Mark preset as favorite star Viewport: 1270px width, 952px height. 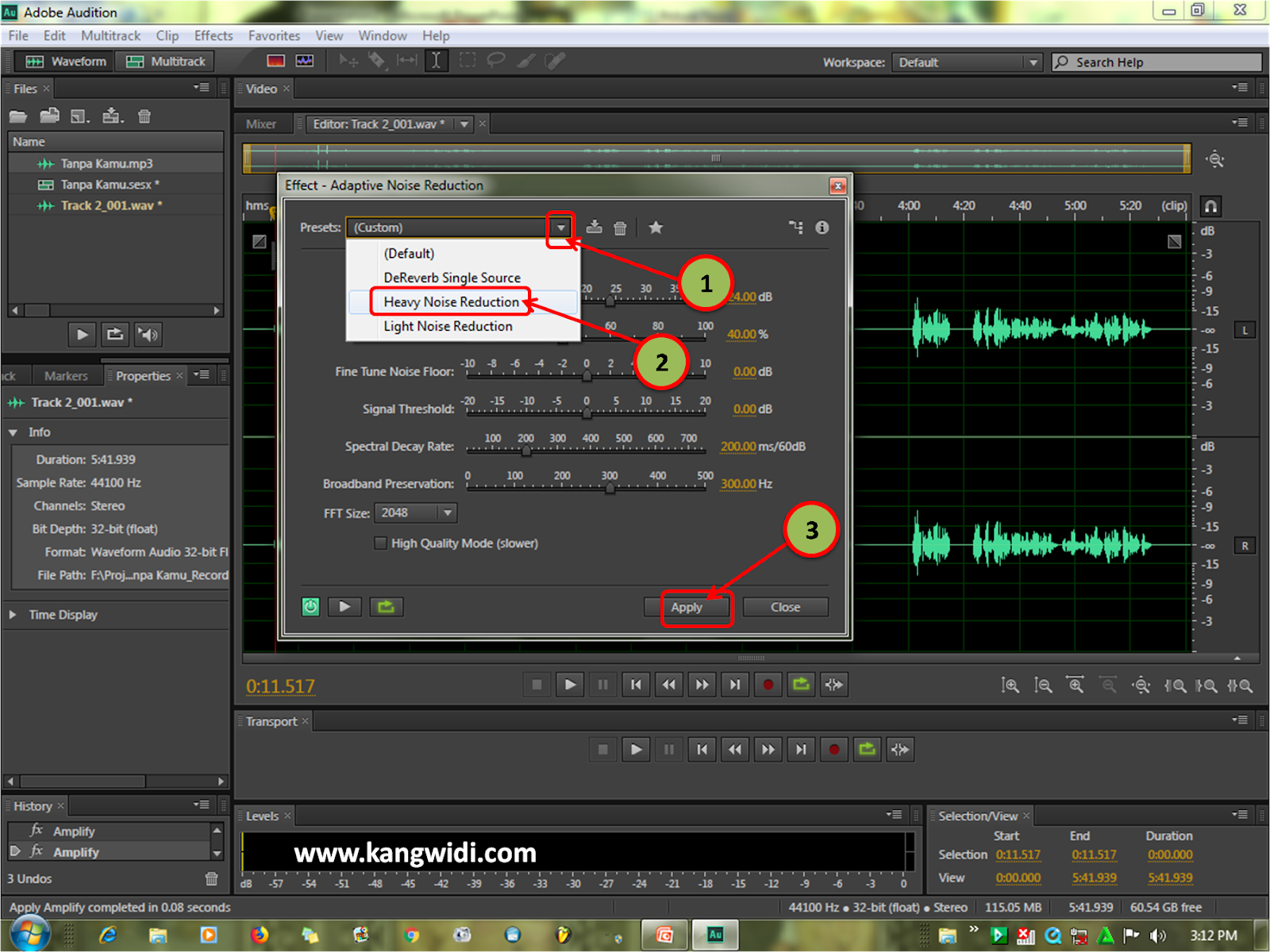click(656, 228)
